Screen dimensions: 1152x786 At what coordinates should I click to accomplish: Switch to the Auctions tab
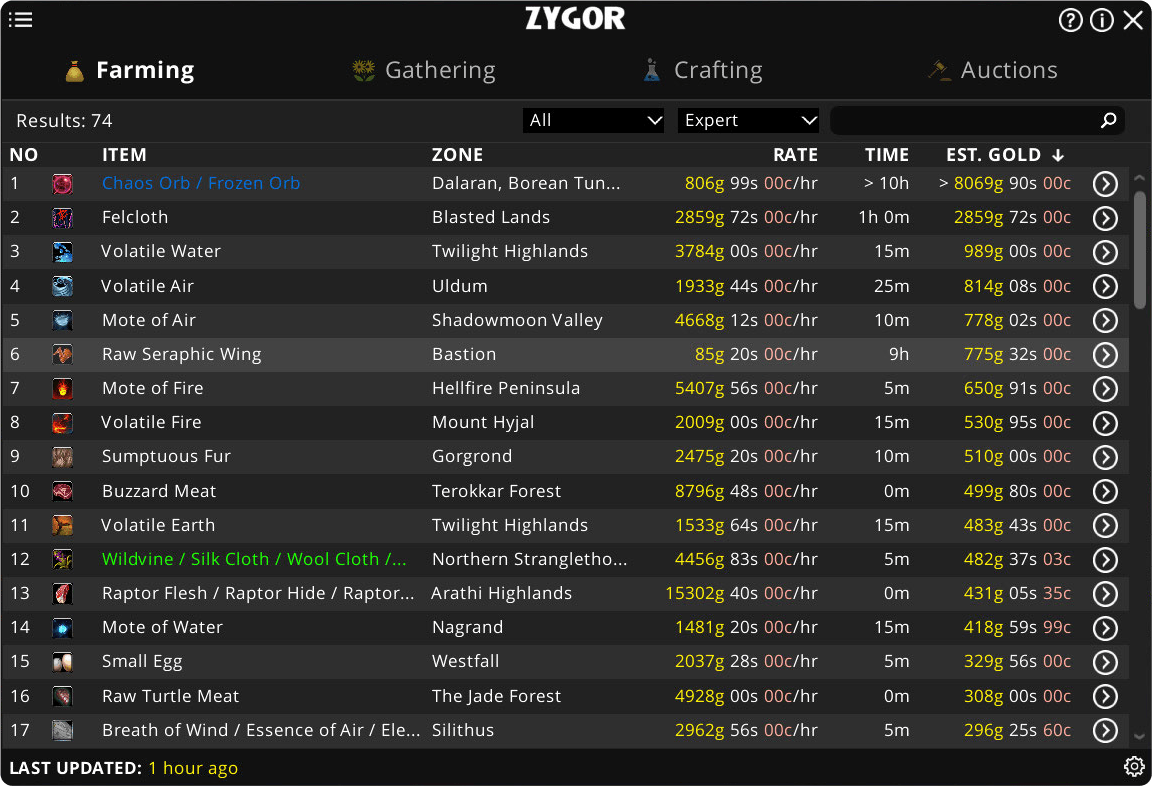click(993, 70)
